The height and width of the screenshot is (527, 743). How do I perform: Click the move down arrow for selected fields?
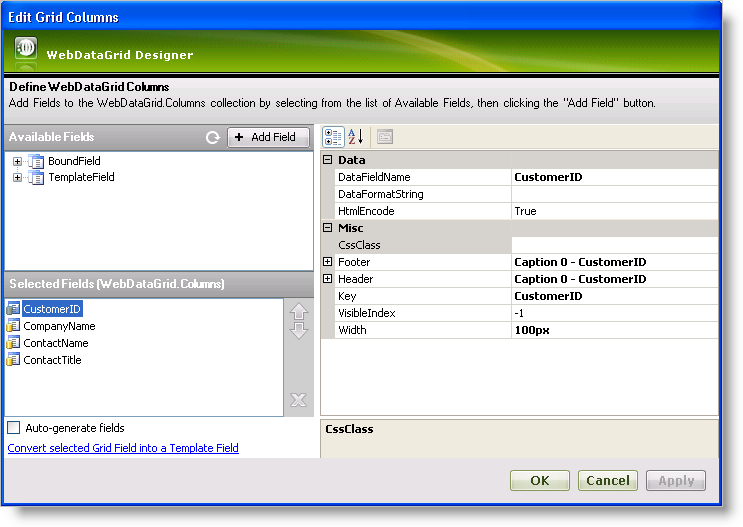tap(299, 330)
